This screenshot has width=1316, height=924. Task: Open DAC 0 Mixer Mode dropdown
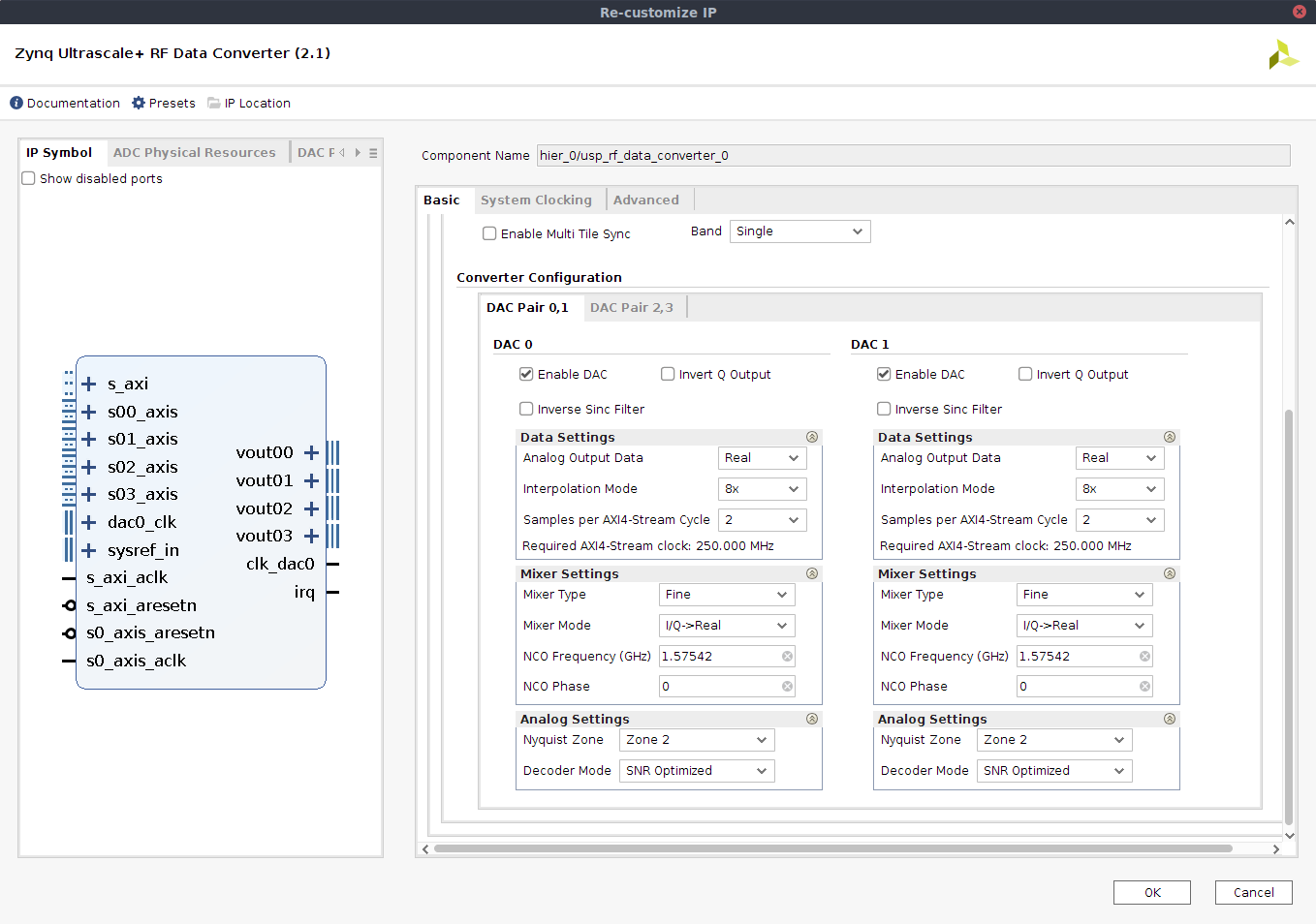[727, 626]
